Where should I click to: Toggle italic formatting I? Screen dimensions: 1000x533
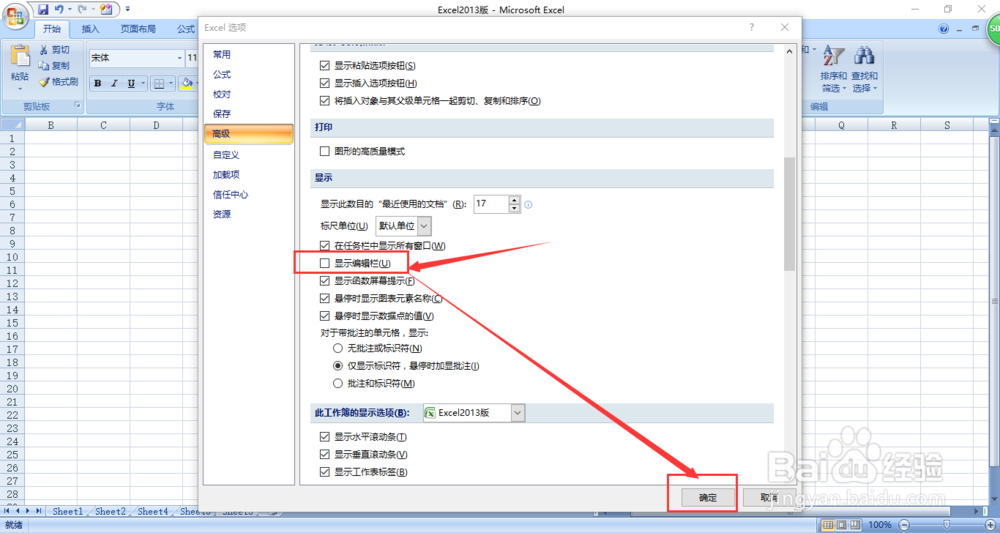[x=114, y=83]
